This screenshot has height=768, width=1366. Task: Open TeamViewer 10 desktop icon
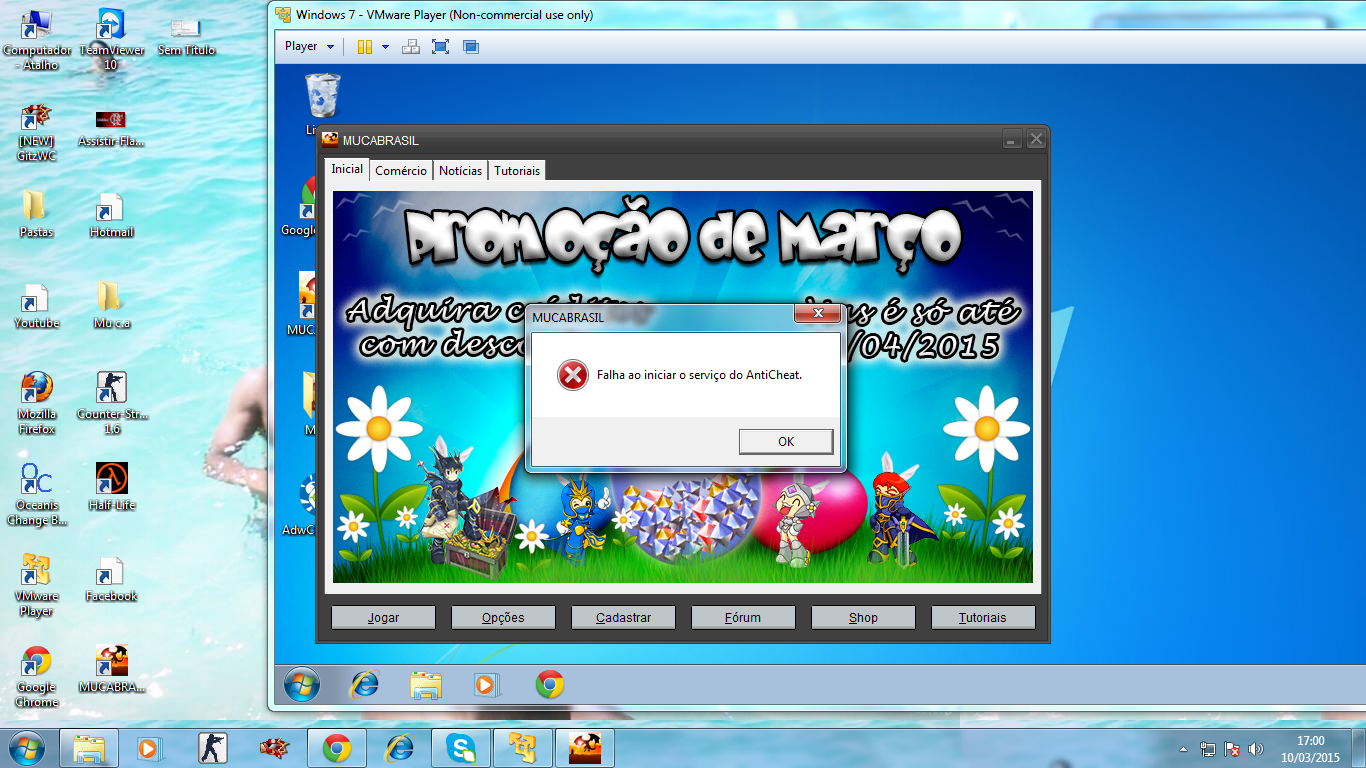pyautogui.click(x=111, y=26)
